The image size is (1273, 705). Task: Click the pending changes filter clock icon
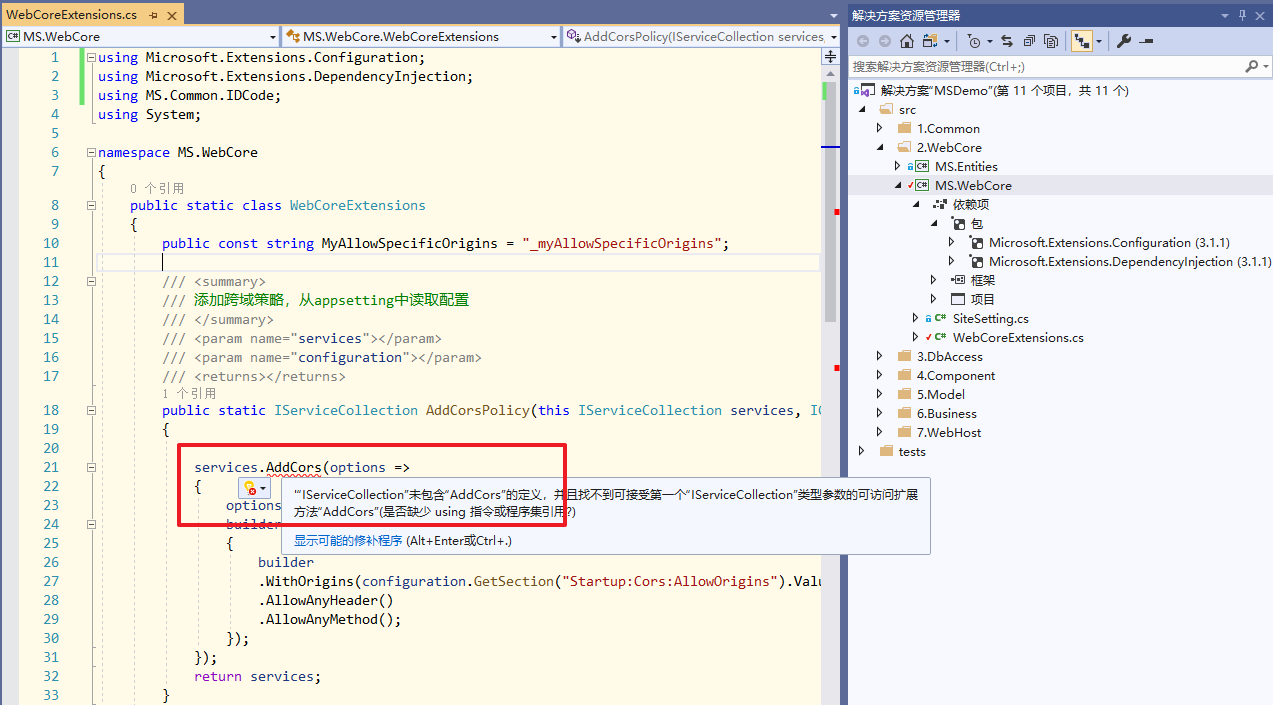975,41
